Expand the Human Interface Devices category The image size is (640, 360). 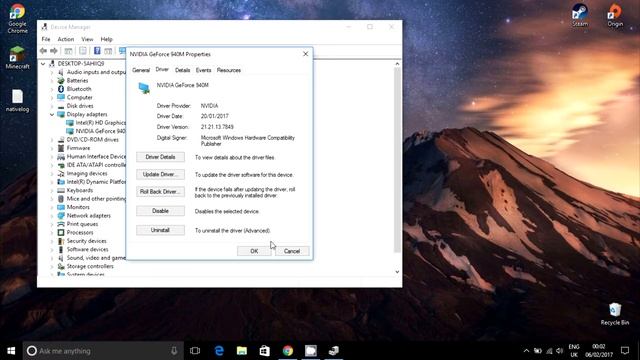tap(52, 157)
